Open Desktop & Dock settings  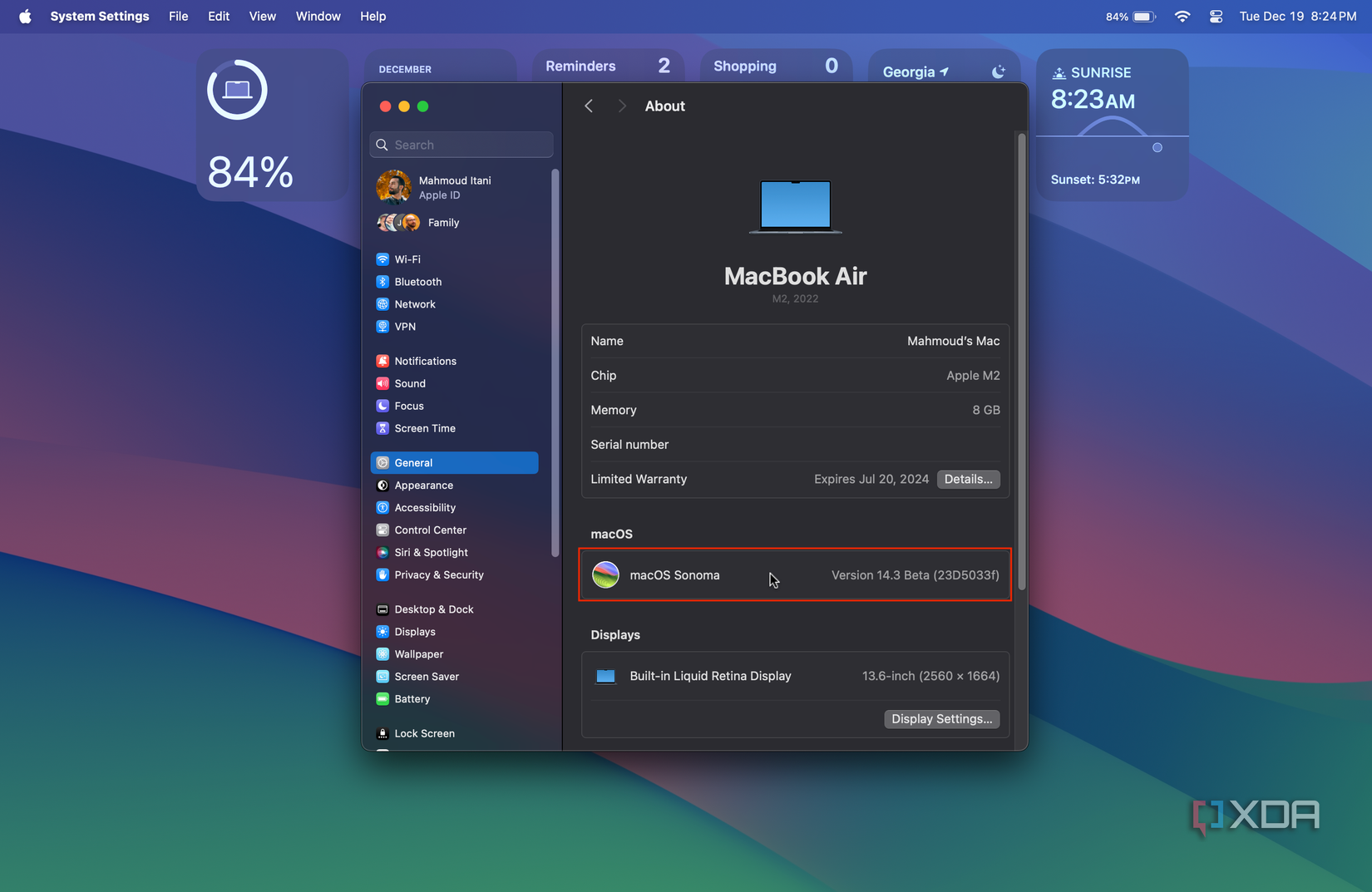pos(454,609)
